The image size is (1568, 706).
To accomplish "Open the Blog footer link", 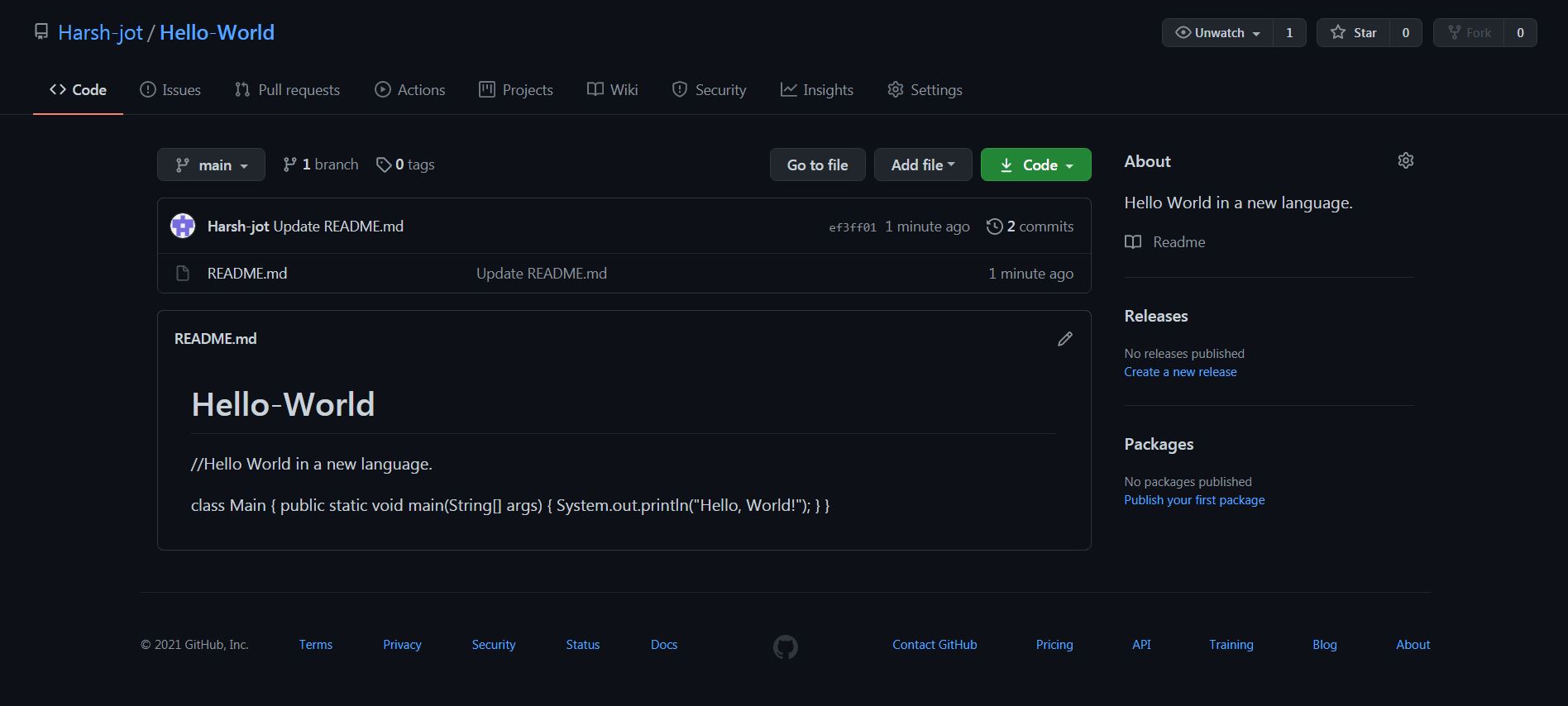I will pos(1325,645).
